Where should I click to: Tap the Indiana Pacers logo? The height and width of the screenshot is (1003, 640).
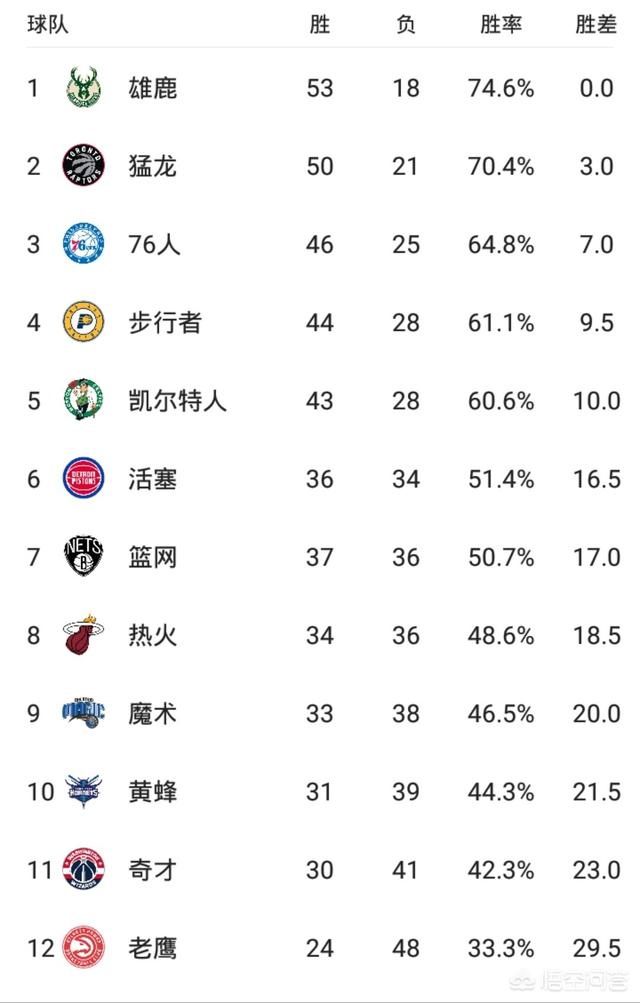point(84,322)
